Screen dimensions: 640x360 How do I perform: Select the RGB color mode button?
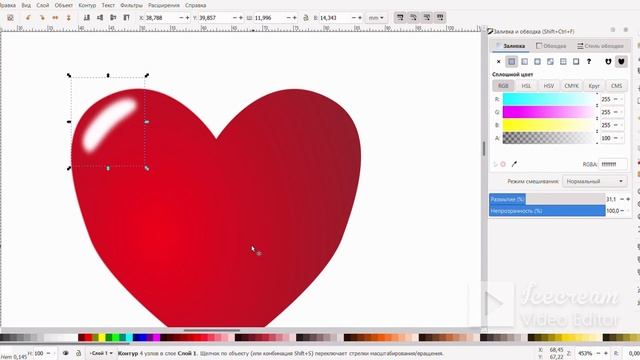point(503,86)
